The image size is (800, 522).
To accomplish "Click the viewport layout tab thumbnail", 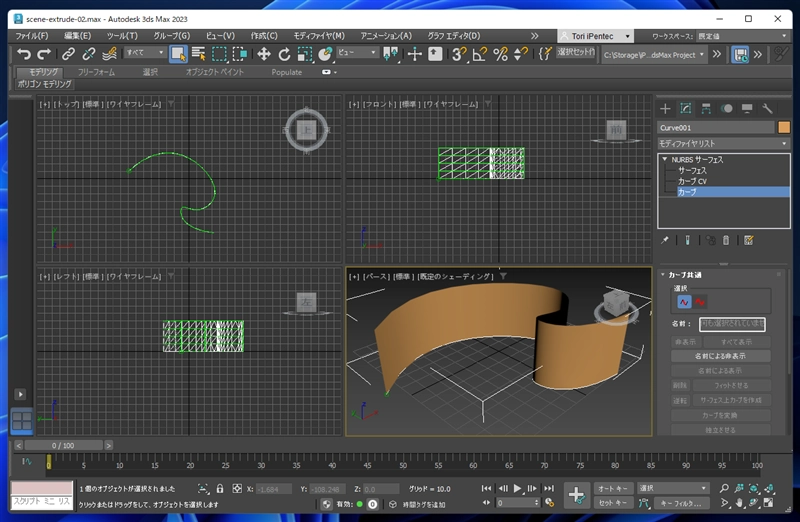I will [21, 421].
